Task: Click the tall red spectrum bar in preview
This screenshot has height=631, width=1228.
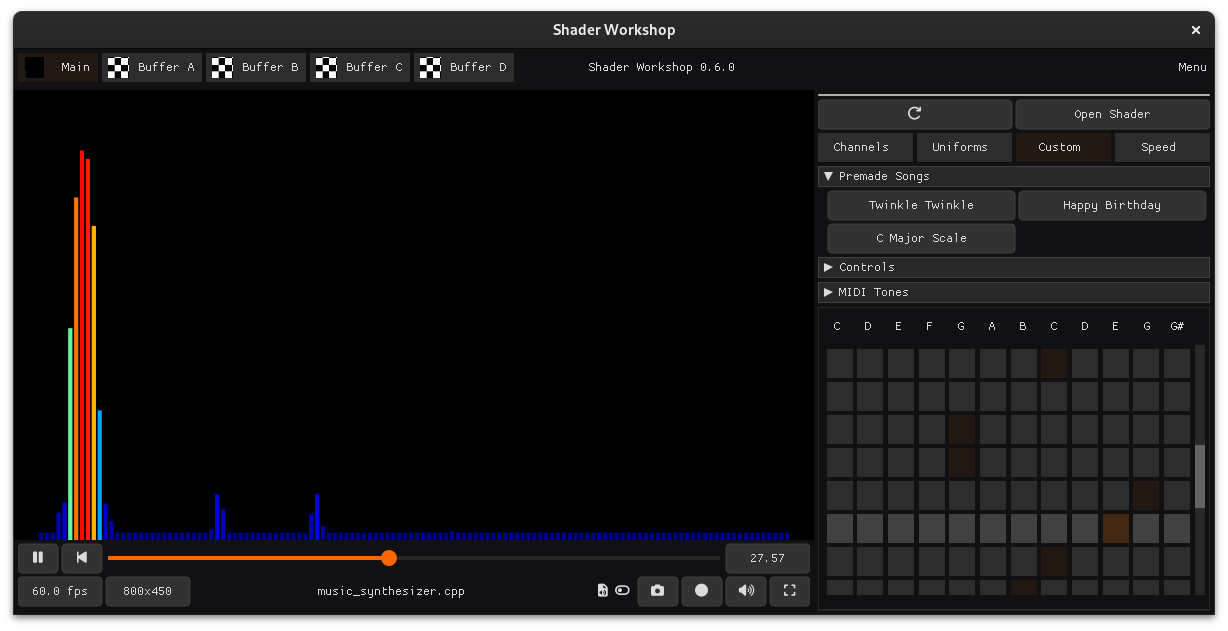Action: tap(82, 345)
